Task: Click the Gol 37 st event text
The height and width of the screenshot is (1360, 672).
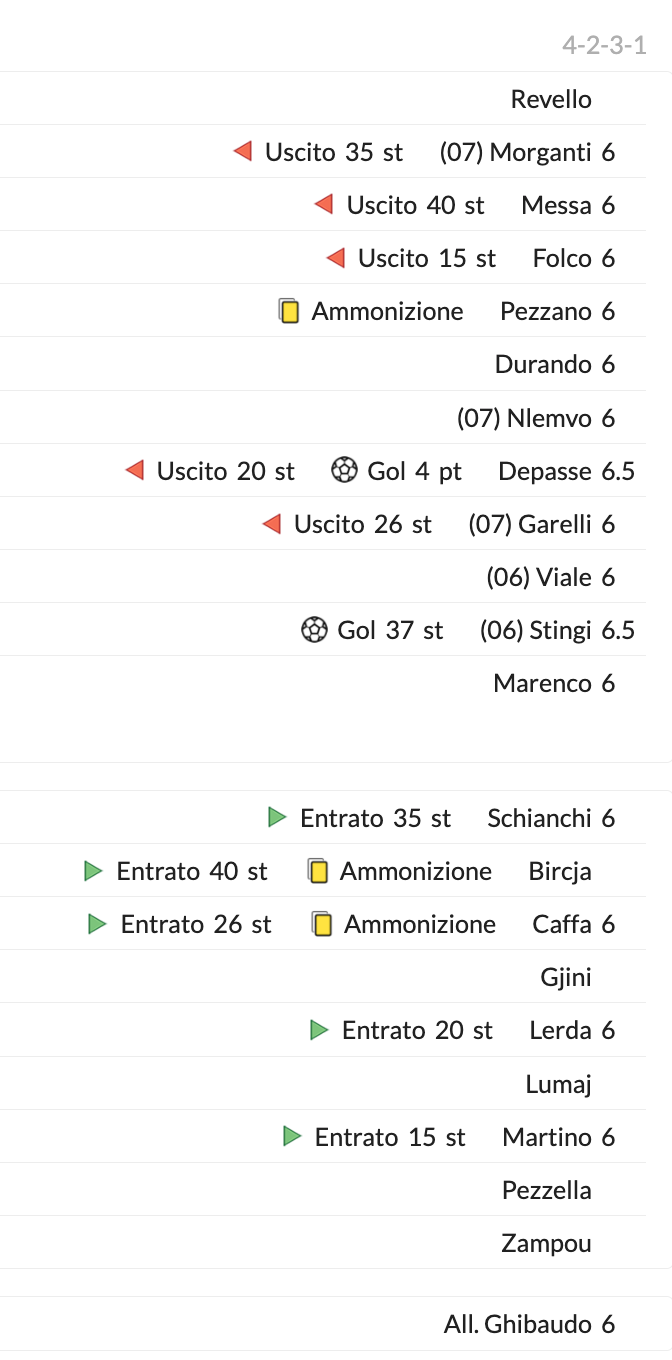Action: (390, 630)
